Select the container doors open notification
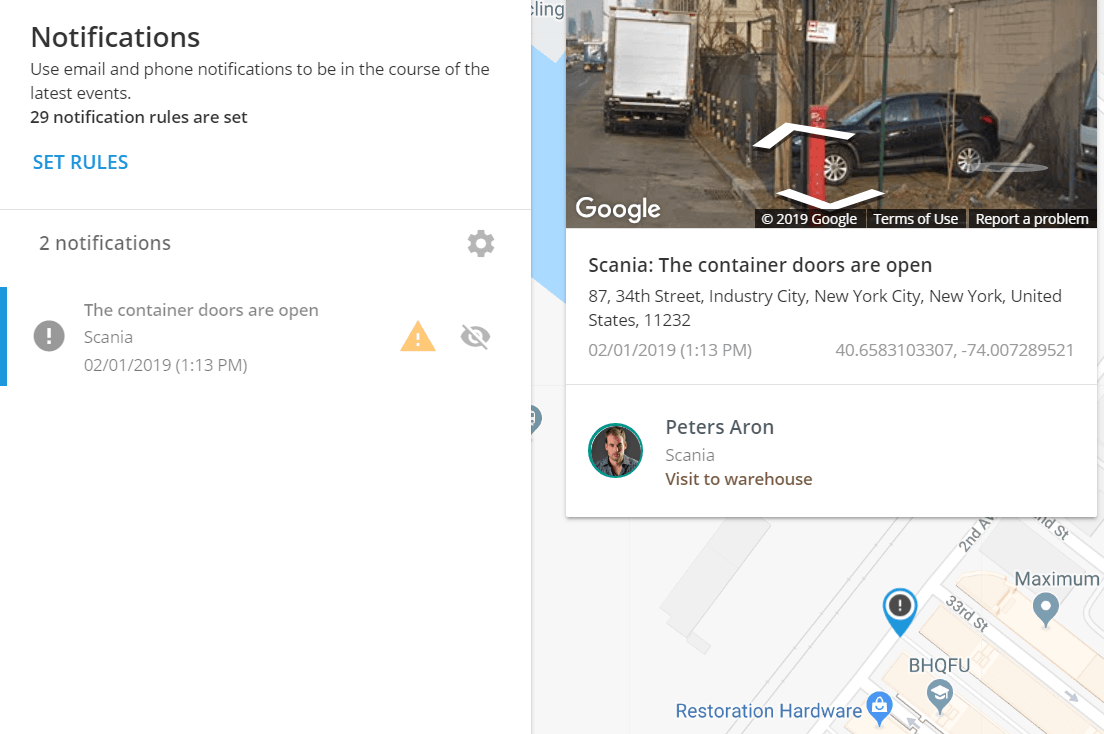Image resolution: width=1104 pixels, height=734 pixels. (x=265, y=337)
